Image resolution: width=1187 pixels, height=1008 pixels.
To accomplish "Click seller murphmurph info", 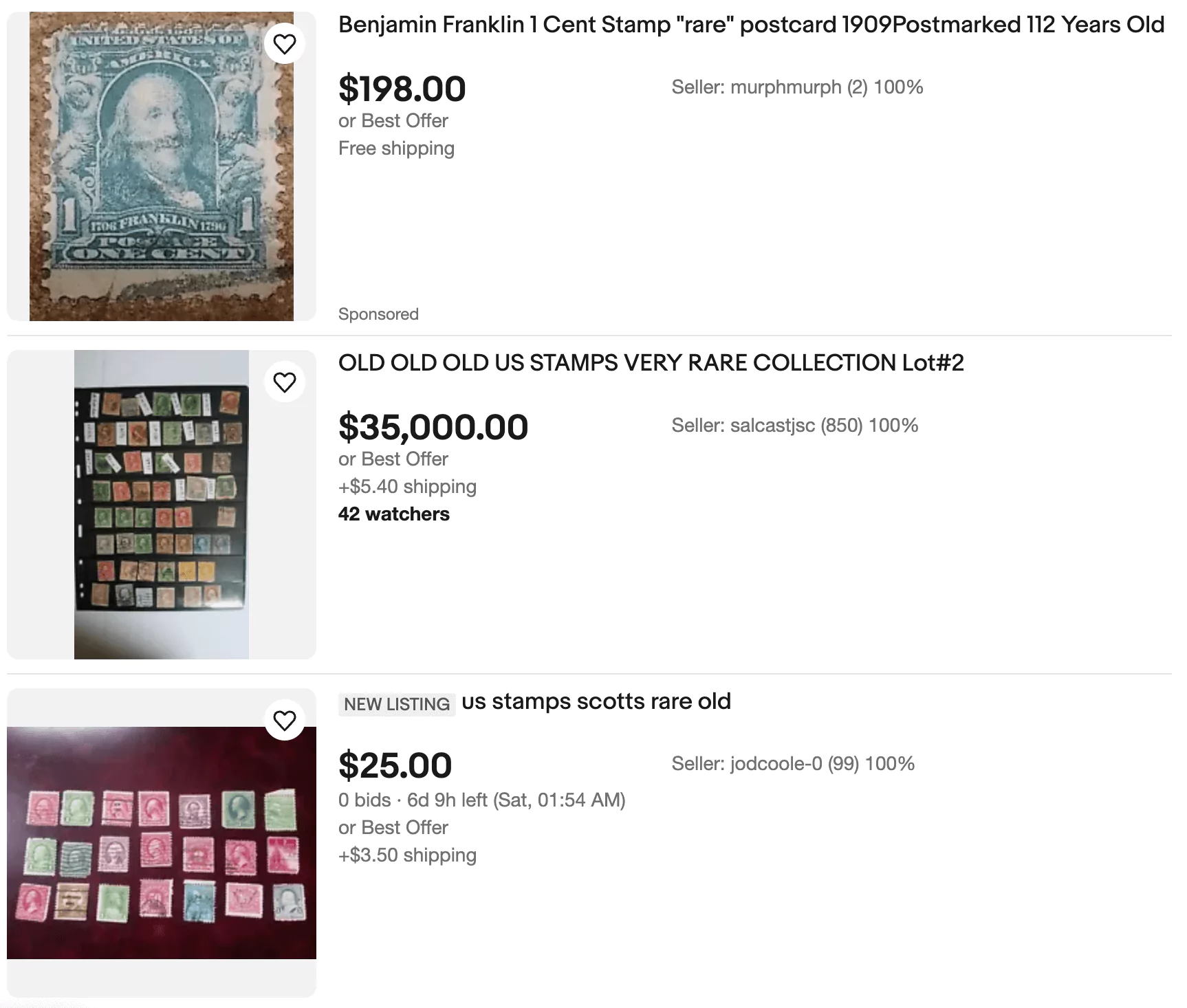I will [797, 87].
